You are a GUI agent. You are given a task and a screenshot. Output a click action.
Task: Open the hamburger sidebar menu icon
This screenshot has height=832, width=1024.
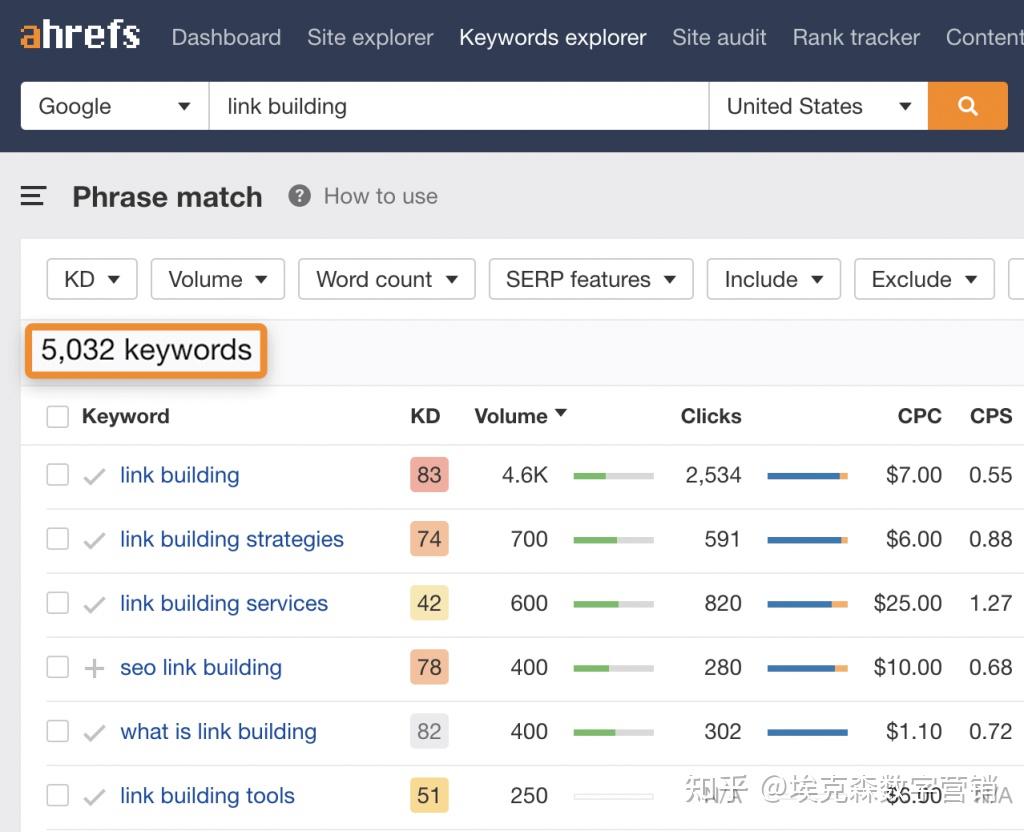[33, 196]
